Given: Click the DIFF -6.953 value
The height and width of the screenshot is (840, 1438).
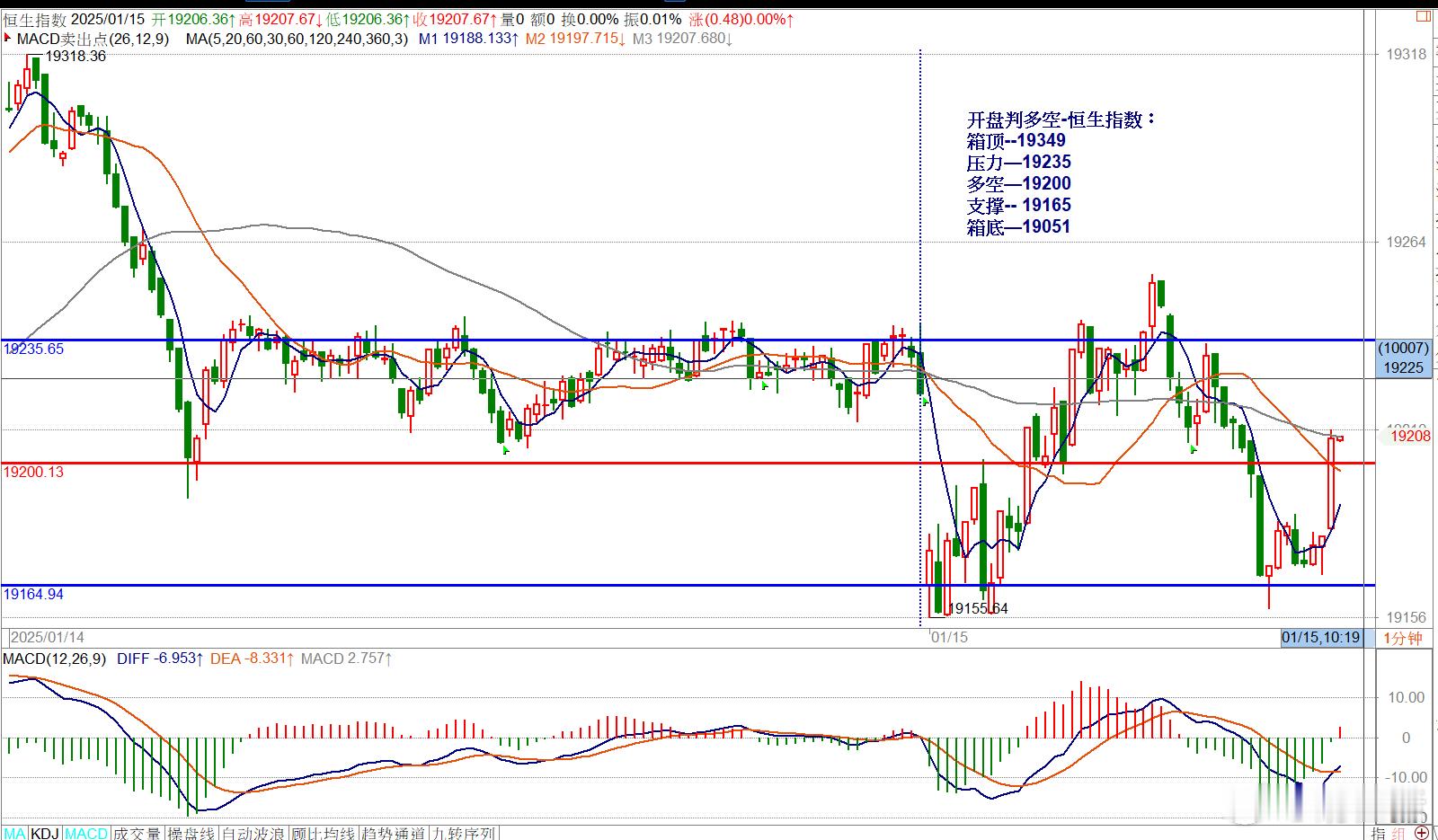Looking at the screenshot, I should 160,659.
